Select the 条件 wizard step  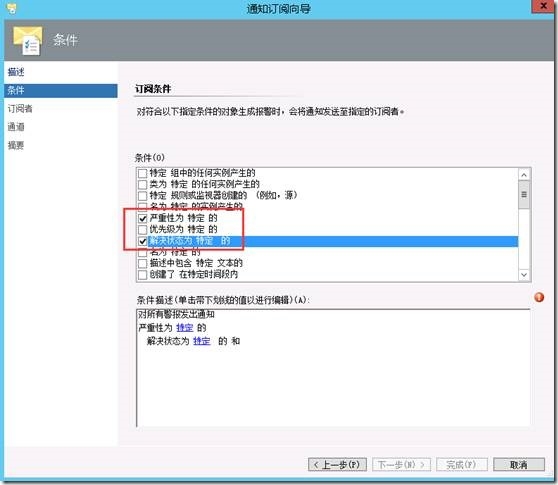coord(60,90)
